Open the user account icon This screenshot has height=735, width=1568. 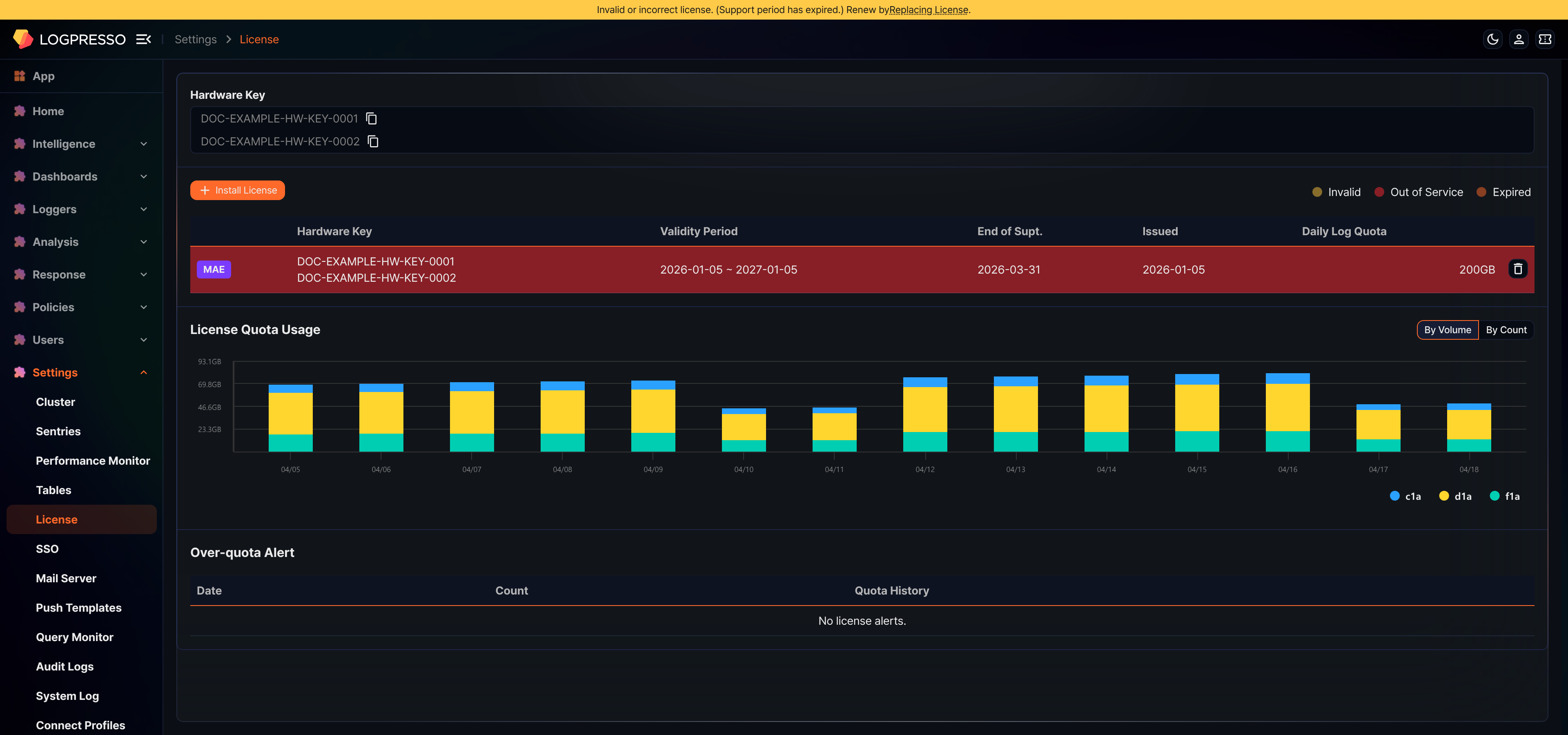pyautogui.click(x=1519, y=40)
